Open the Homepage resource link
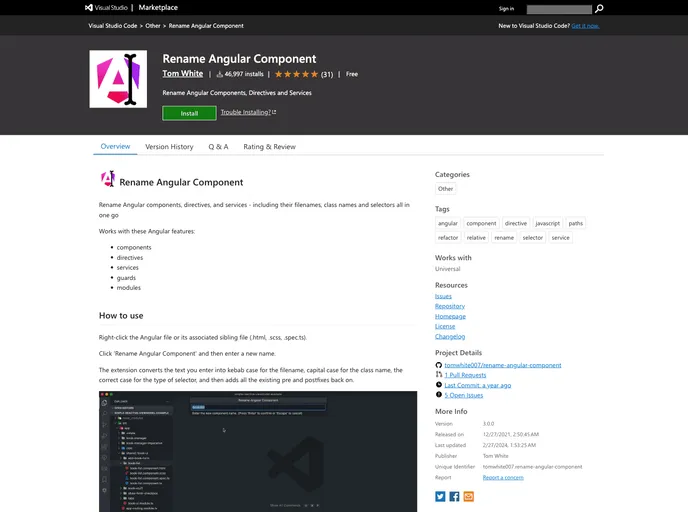688x512 pixels. pos(450,316)
